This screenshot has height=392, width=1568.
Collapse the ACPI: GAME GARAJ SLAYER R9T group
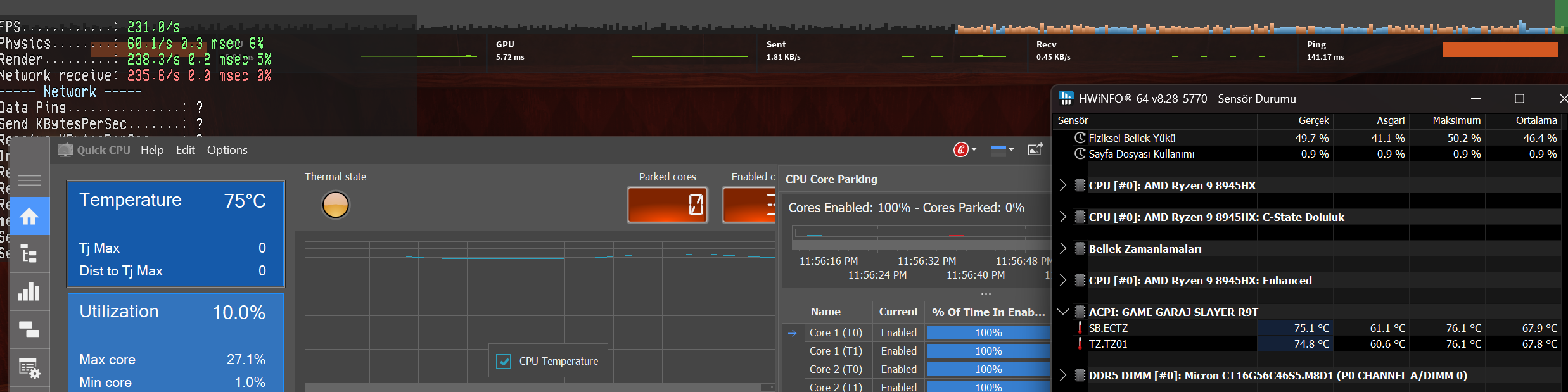point(1063,312)
